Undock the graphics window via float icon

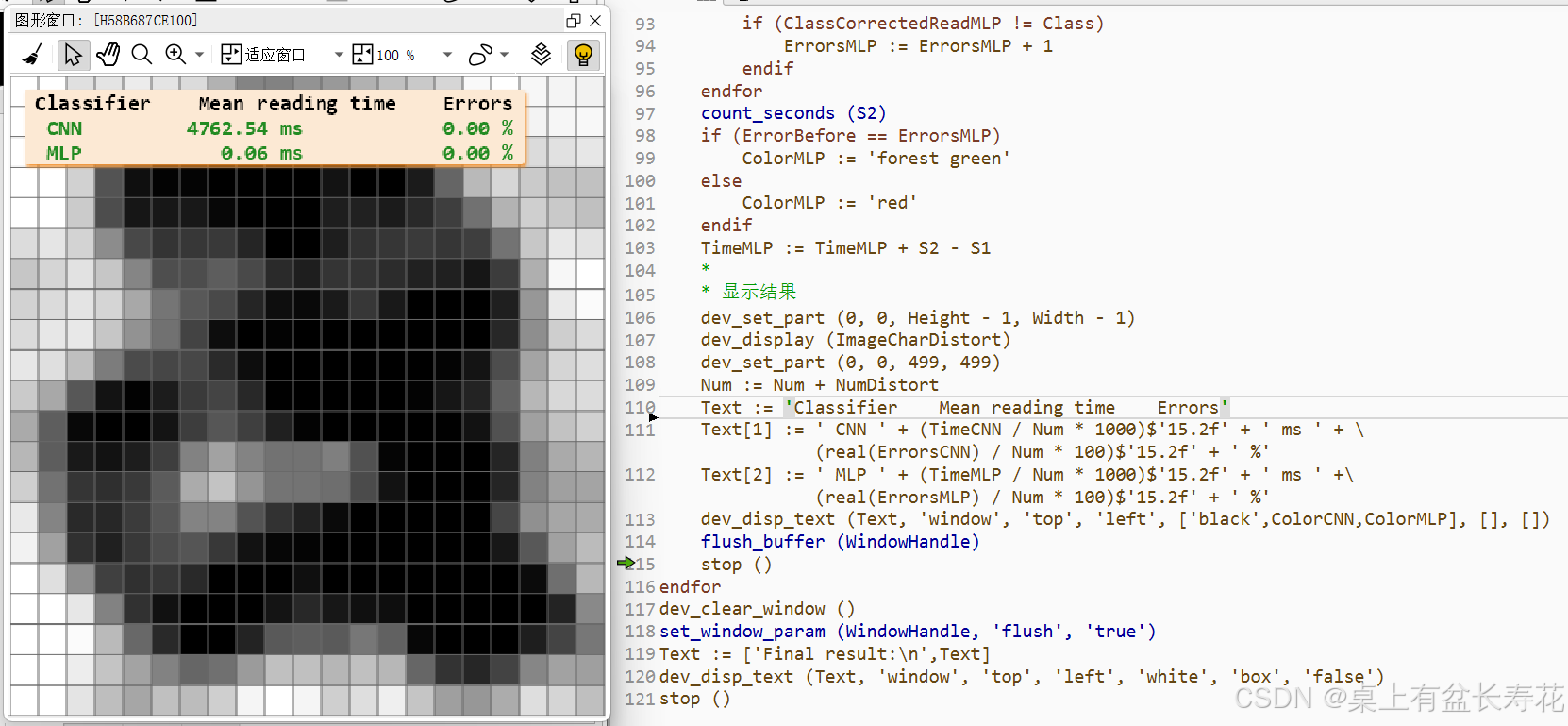[x=573, y=20]
